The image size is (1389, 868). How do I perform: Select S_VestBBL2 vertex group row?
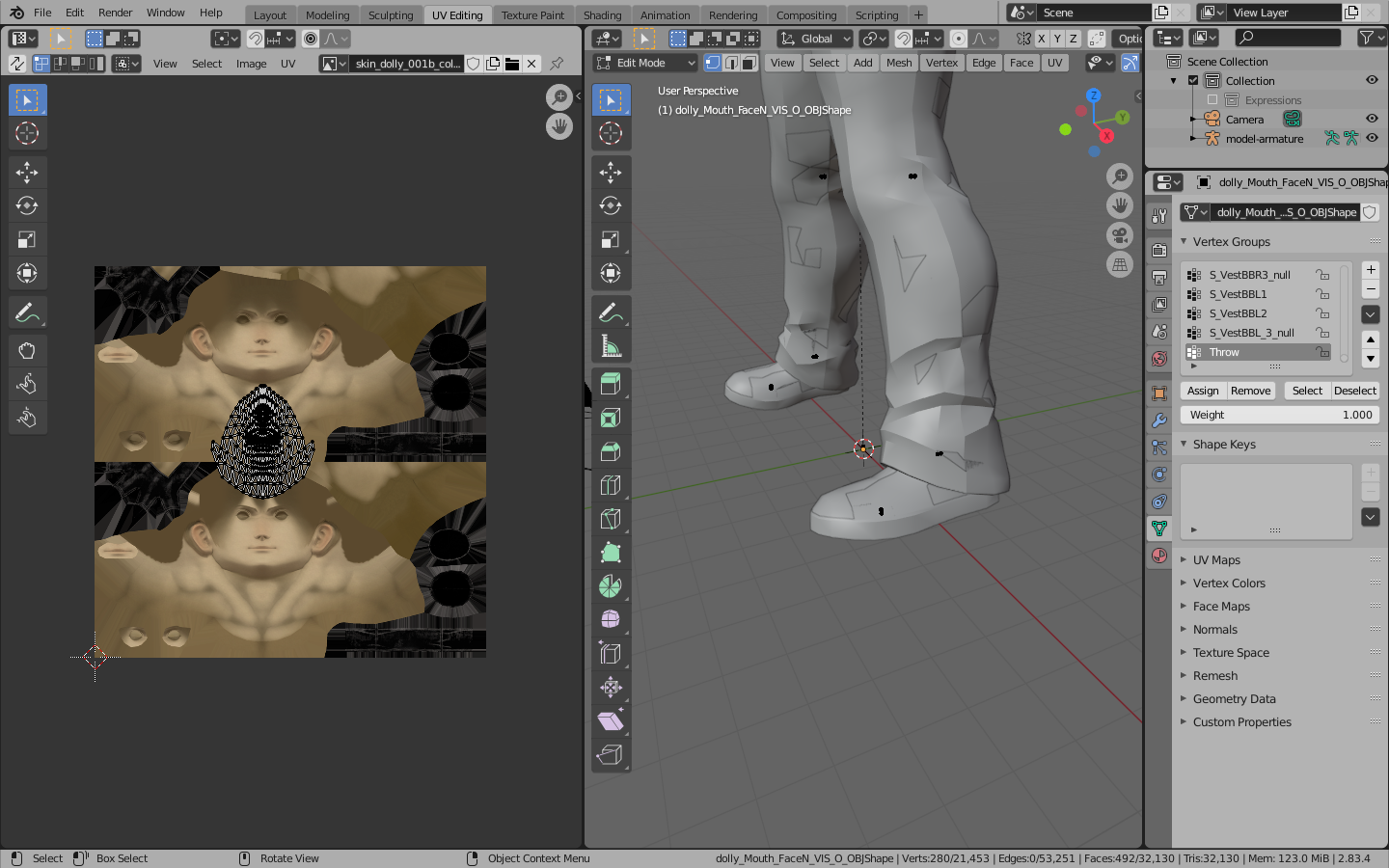pyautogui.click(x=1256, y=313)
